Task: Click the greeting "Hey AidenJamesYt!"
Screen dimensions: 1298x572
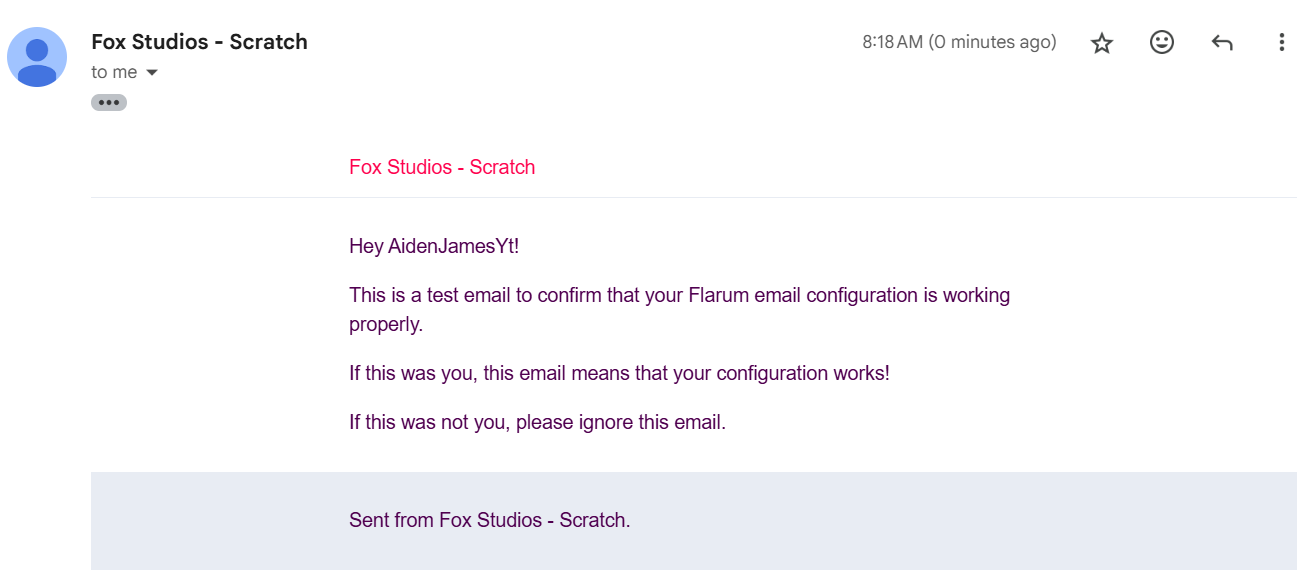Action: click(x=434, y=246)
